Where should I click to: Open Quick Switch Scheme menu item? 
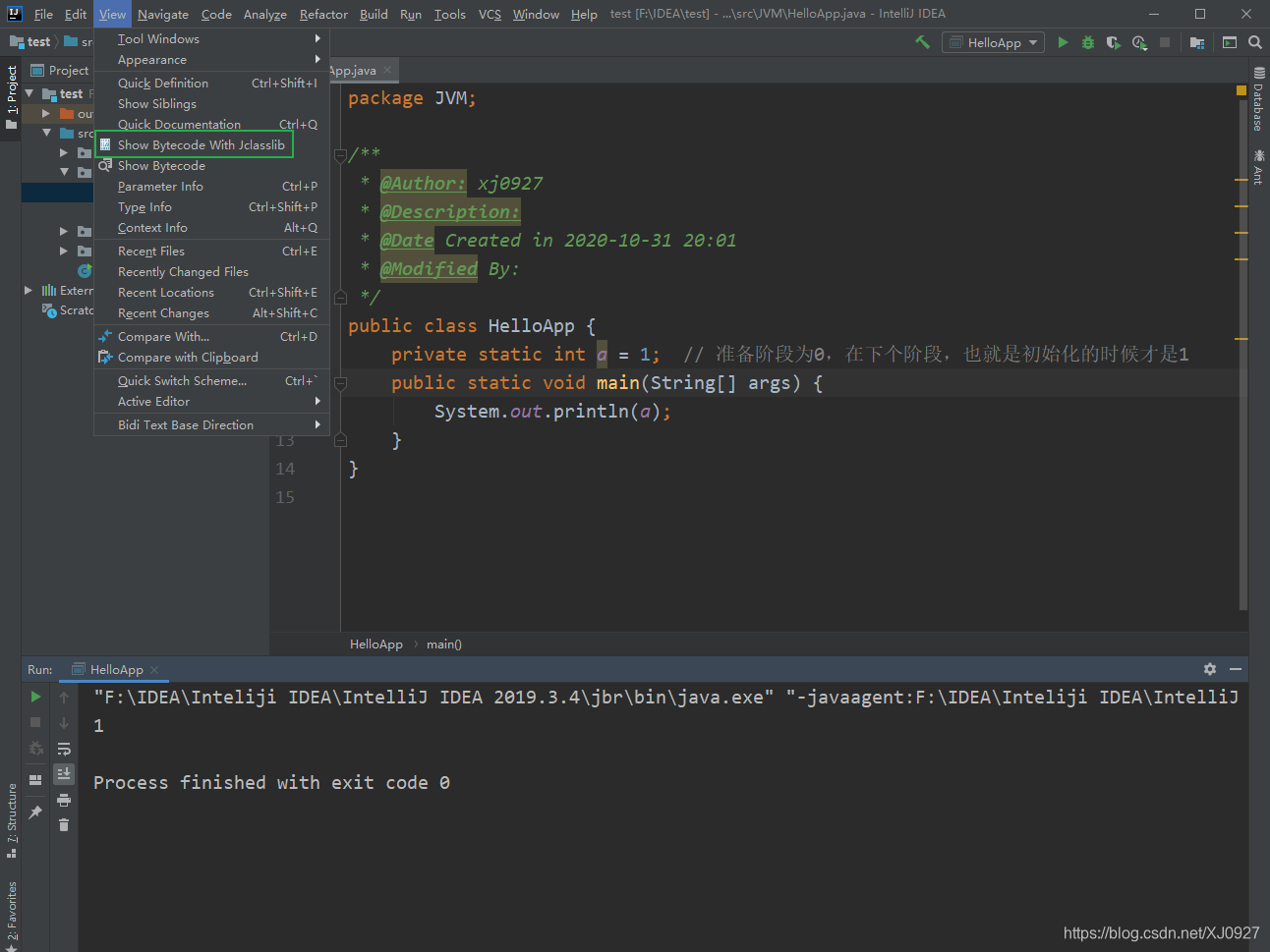(x=211, y=381)
